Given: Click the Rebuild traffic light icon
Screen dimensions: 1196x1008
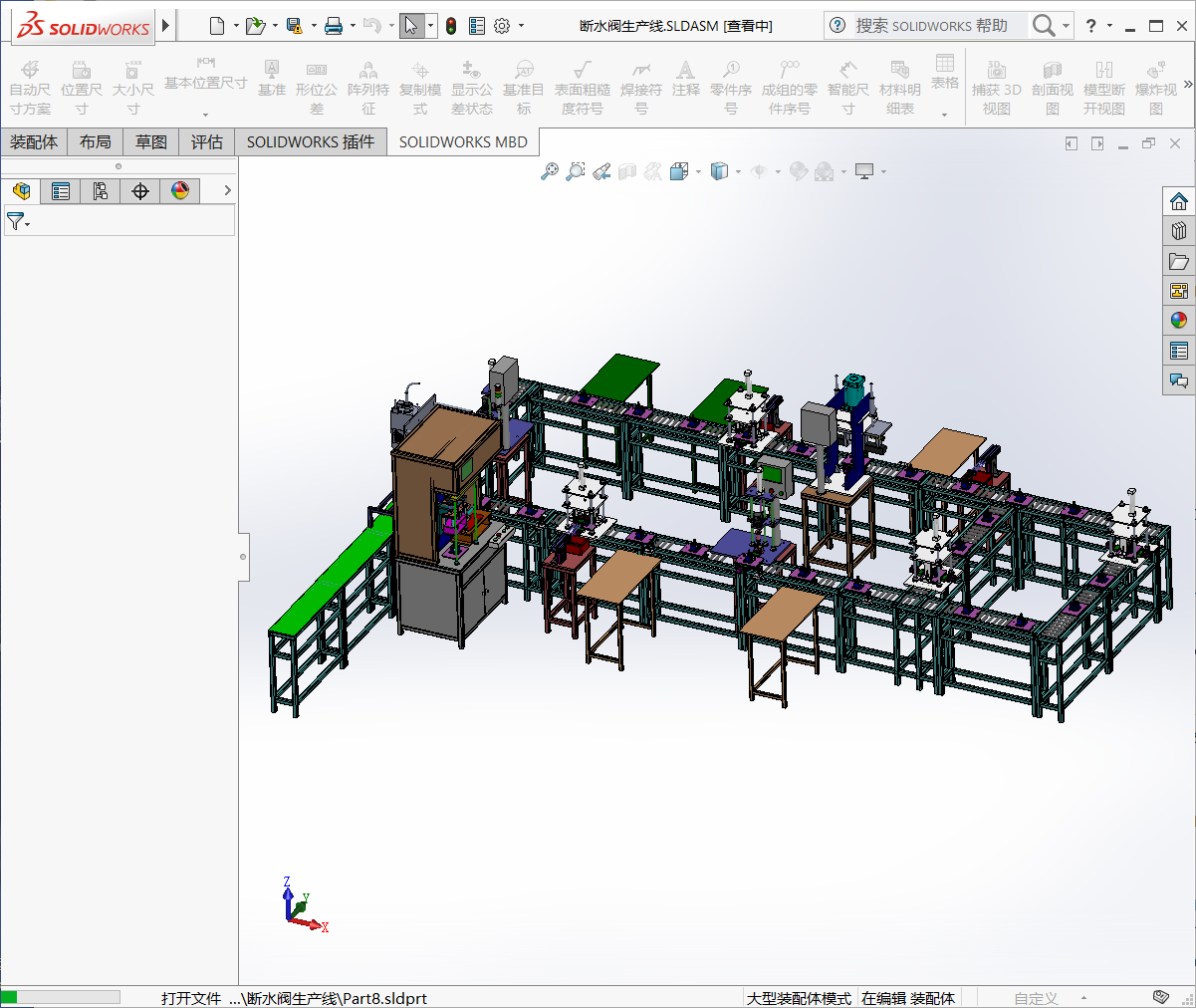Looking at the screenshot, I should pos(451,26).
